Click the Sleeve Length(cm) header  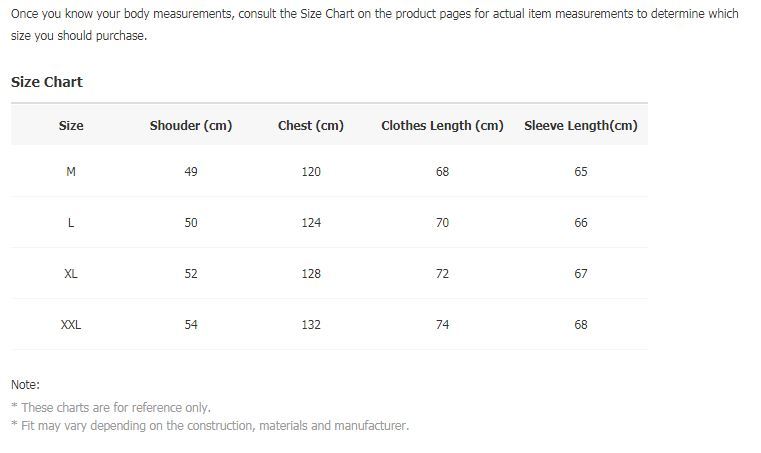[x=580, y=126]
